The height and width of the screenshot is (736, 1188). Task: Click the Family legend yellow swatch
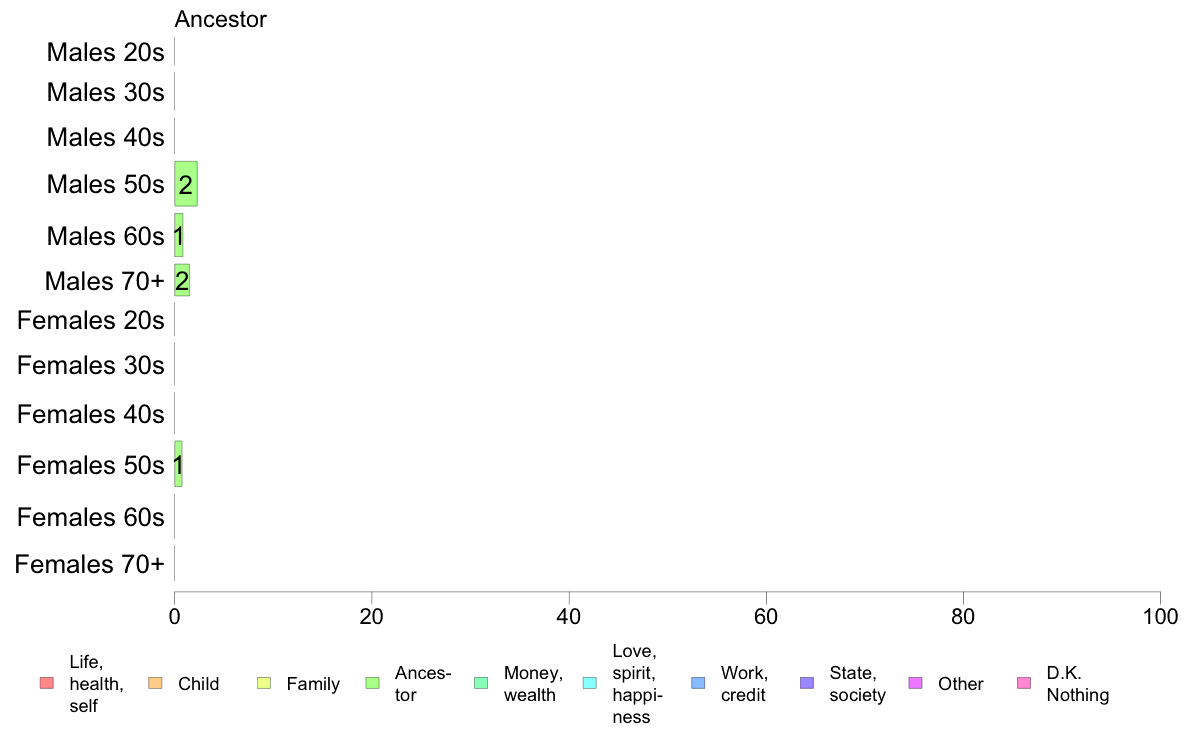coord(264,683)
